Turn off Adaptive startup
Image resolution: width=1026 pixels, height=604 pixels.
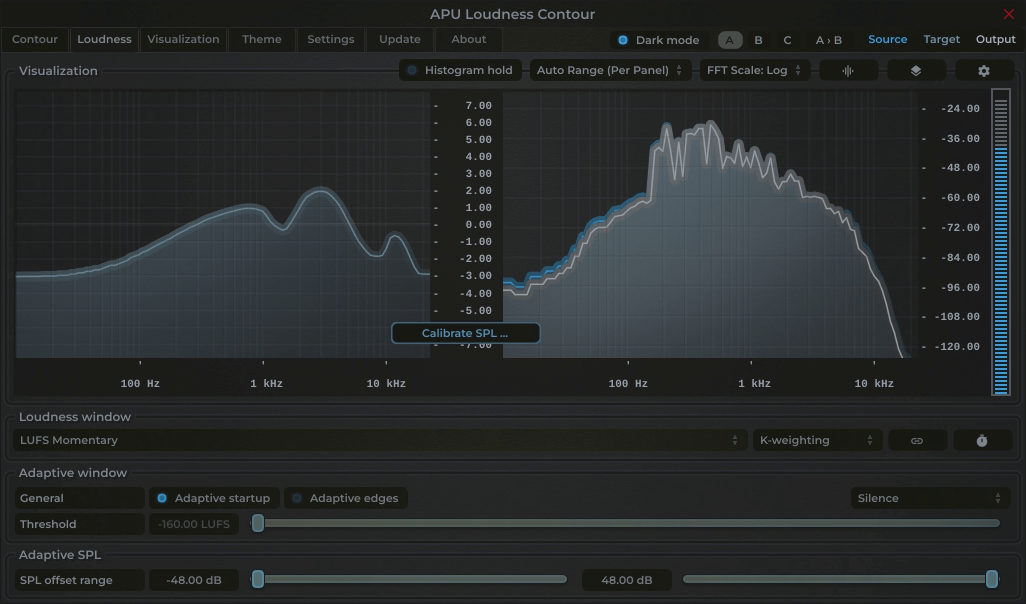(x=211, y=498)
